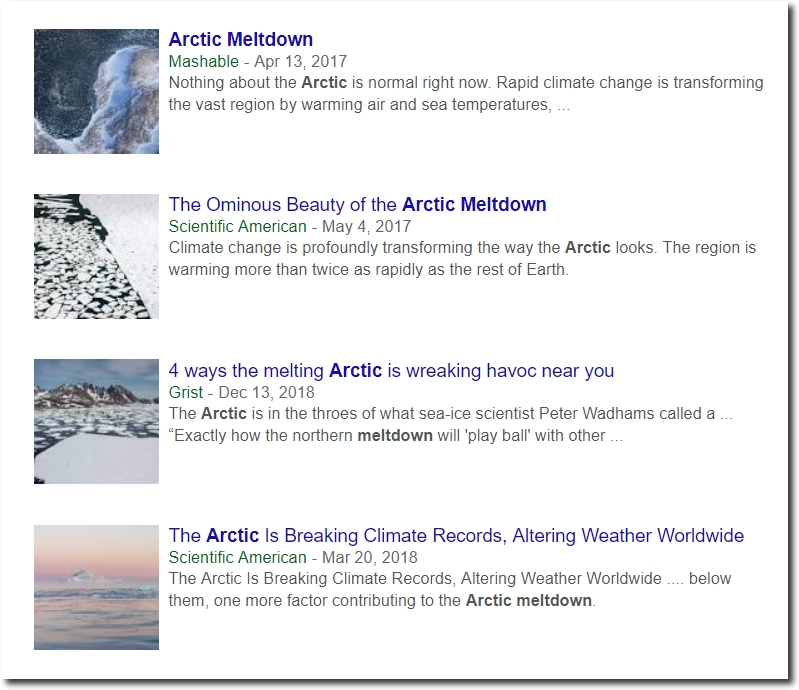Click the snippet mentioning Peter Wadhams
Viewport: 799px width, 690px height.
(450, 424)
